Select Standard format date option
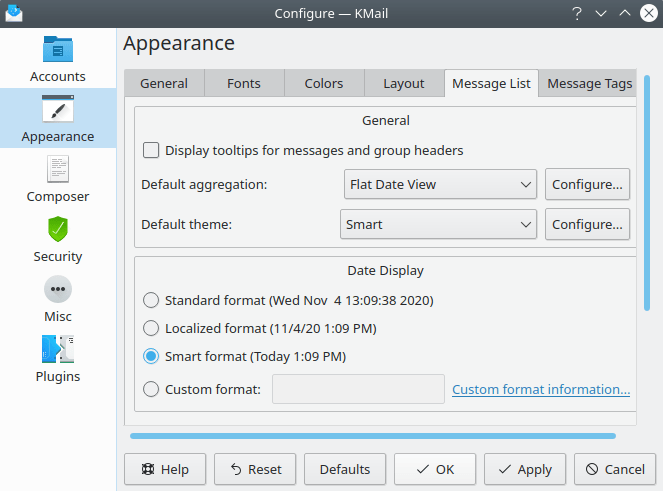The image size is (663, 491). tap(151, 300)
